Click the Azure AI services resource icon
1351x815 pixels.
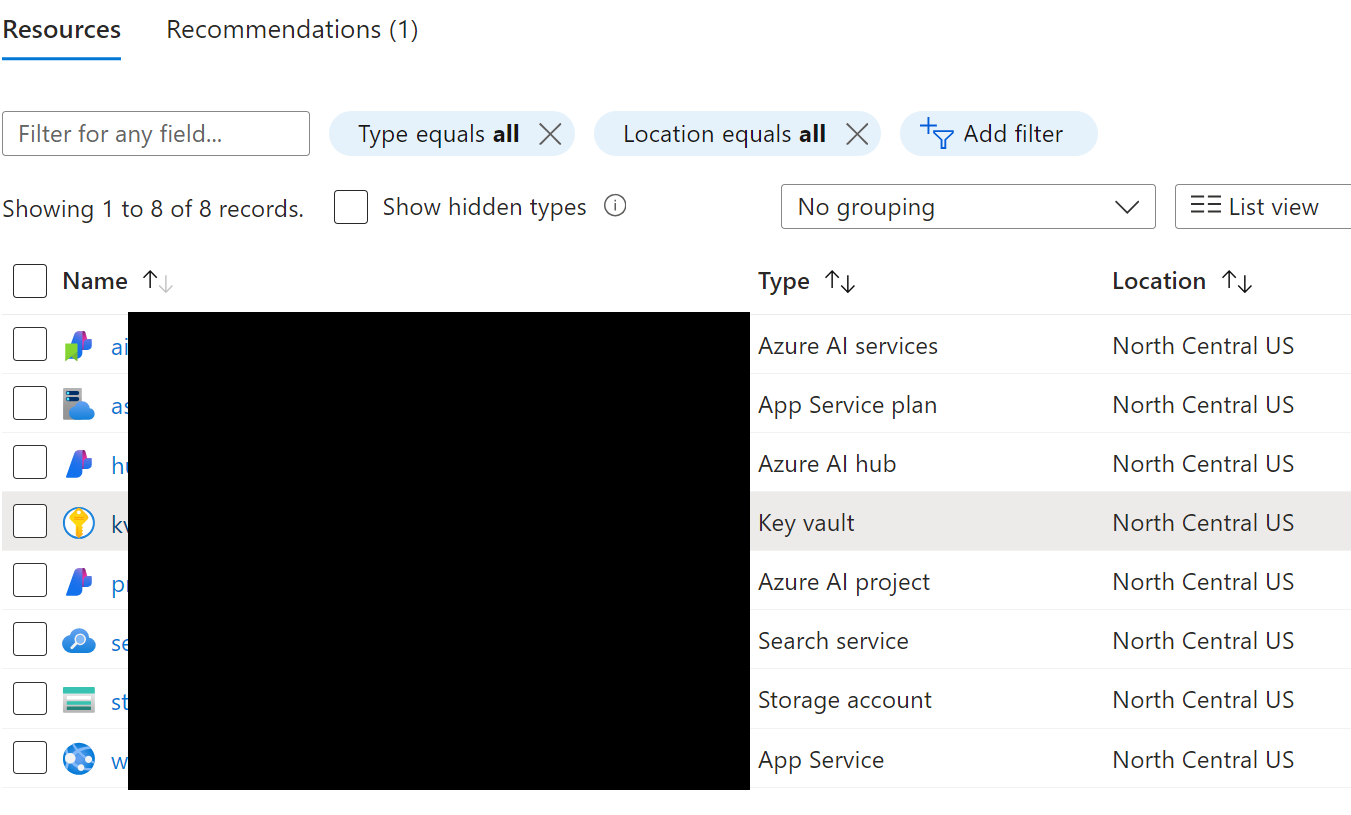coord(80,346)
